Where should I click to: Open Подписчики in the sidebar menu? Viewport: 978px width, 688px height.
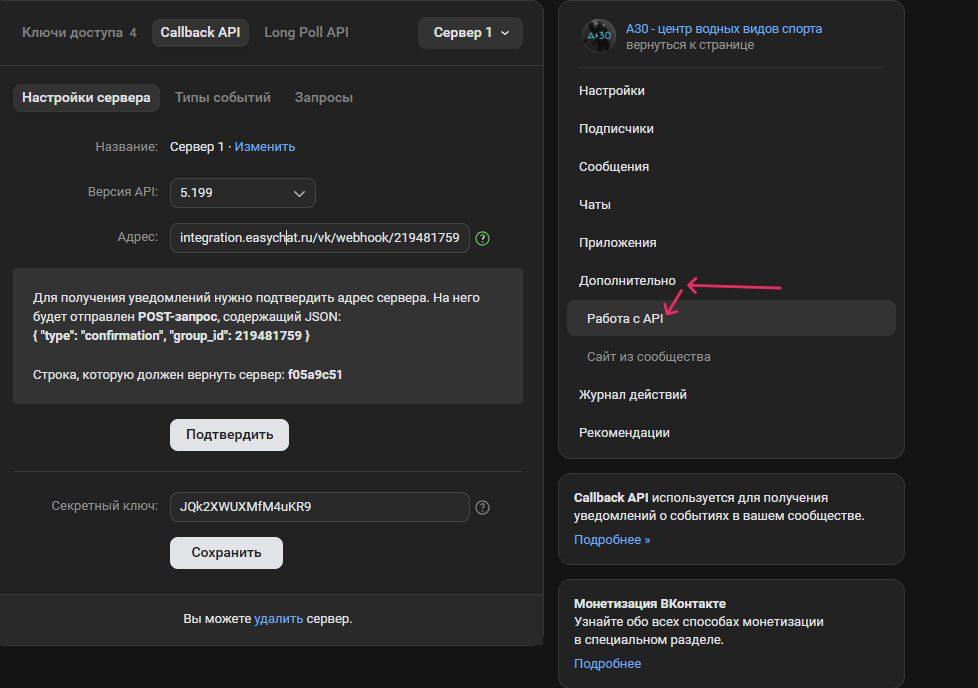click(x=616, y=129)
